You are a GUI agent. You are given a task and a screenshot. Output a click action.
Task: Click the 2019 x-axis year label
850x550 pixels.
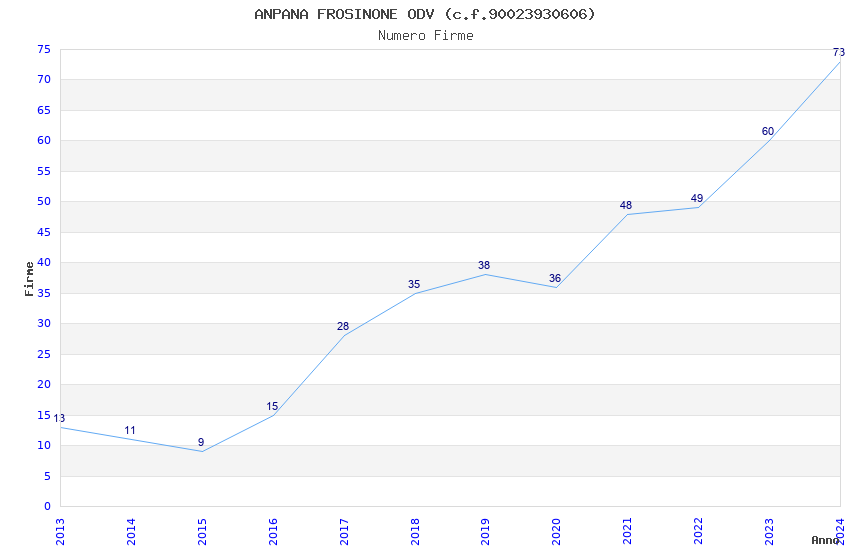[486, 532]
